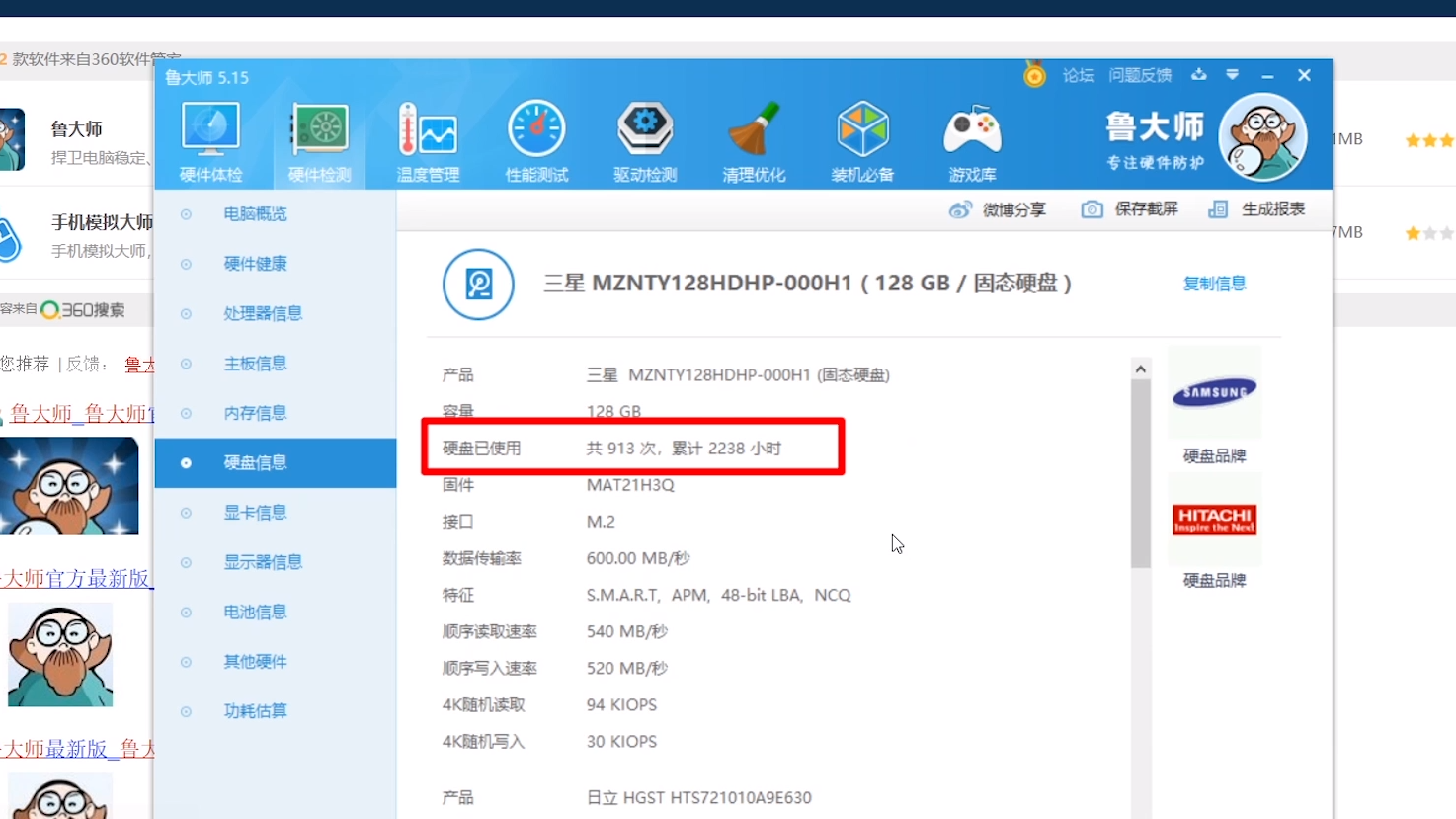The width and height of the screenshot is (1456, 819).
Task: Launch the 性能测试 performance test icon
Action: coord(536,141)
